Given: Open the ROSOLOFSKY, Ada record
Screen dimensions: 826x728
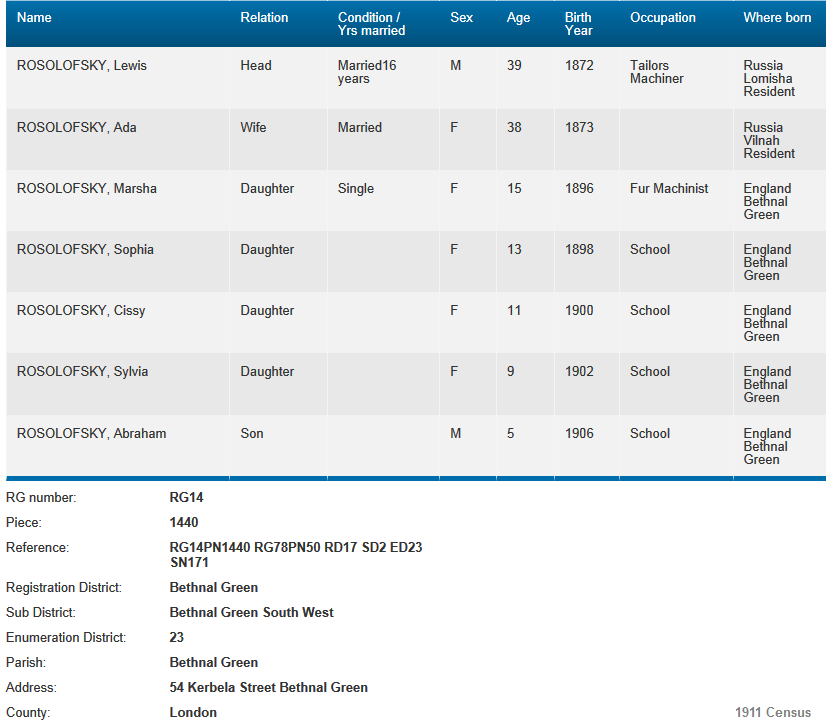Looking at the screenshot, I should coord(77,128).
